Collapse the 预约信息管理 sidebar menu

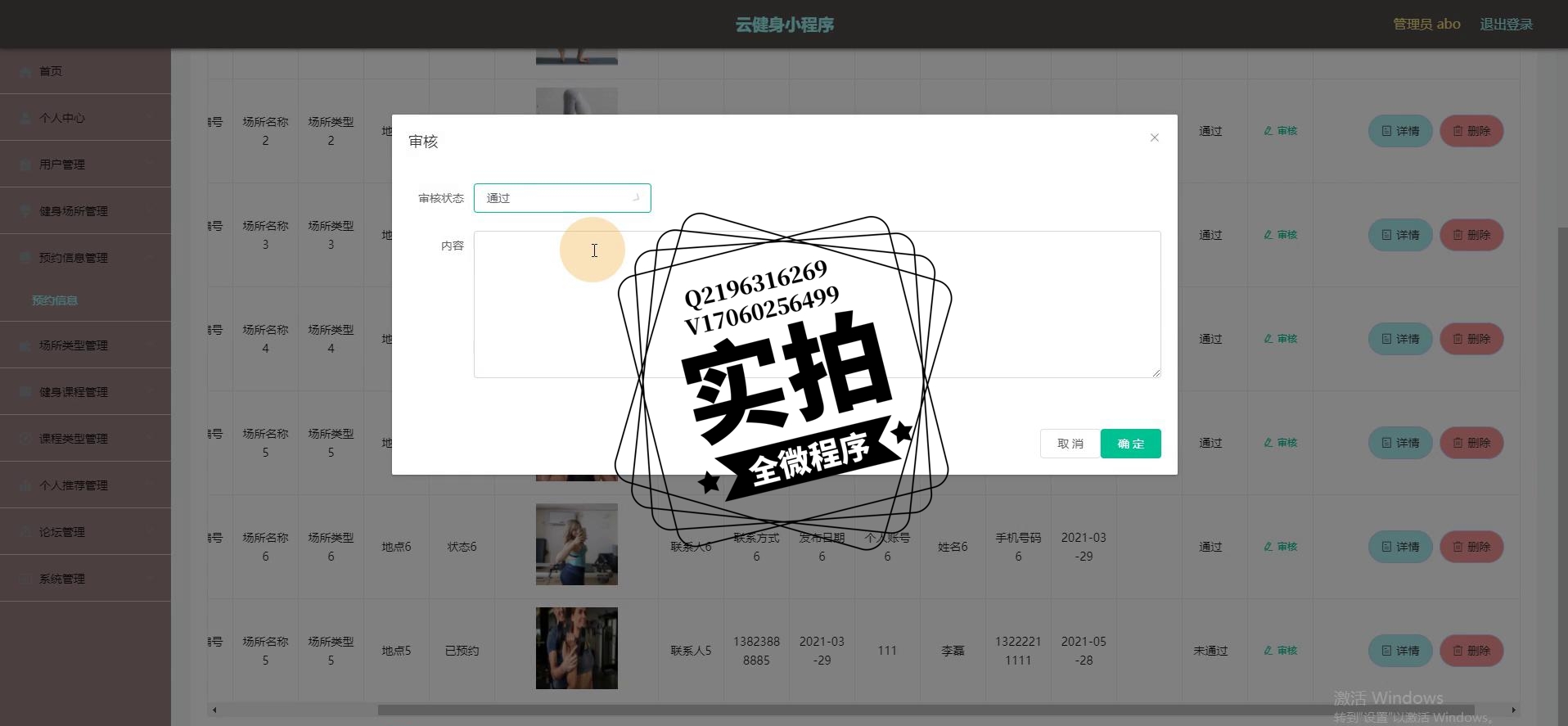(85, 258)
